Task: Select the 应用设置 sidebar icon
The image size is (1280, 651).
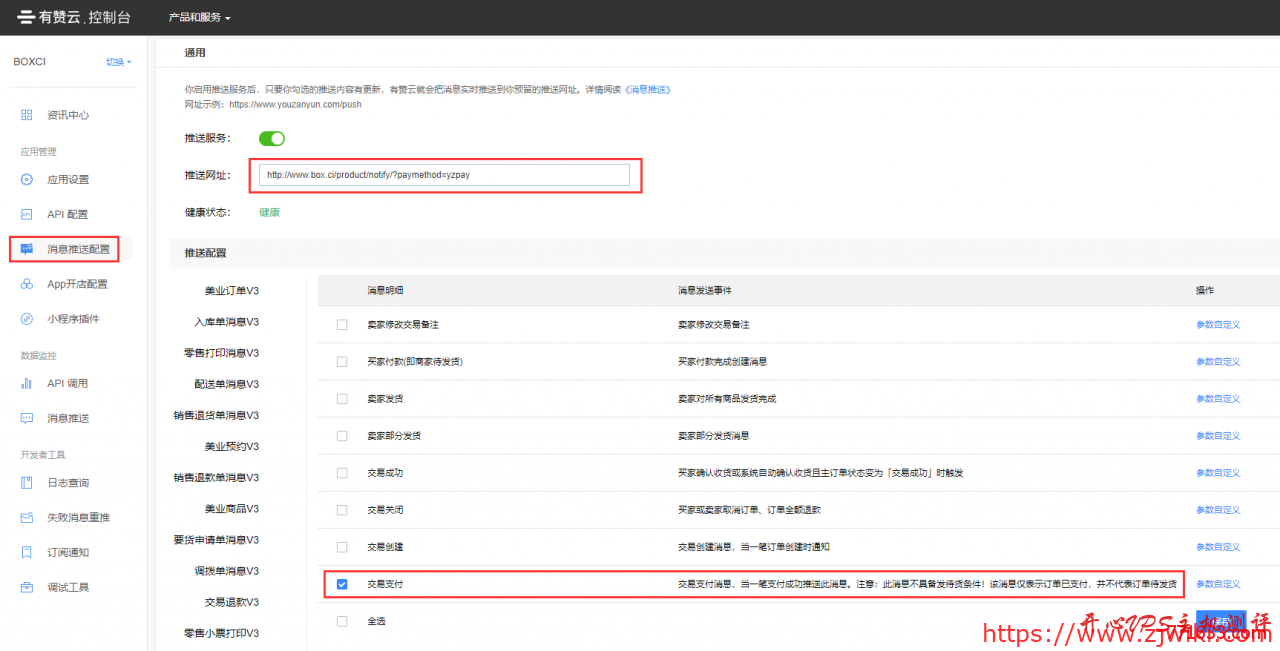Action: point(24,179)
